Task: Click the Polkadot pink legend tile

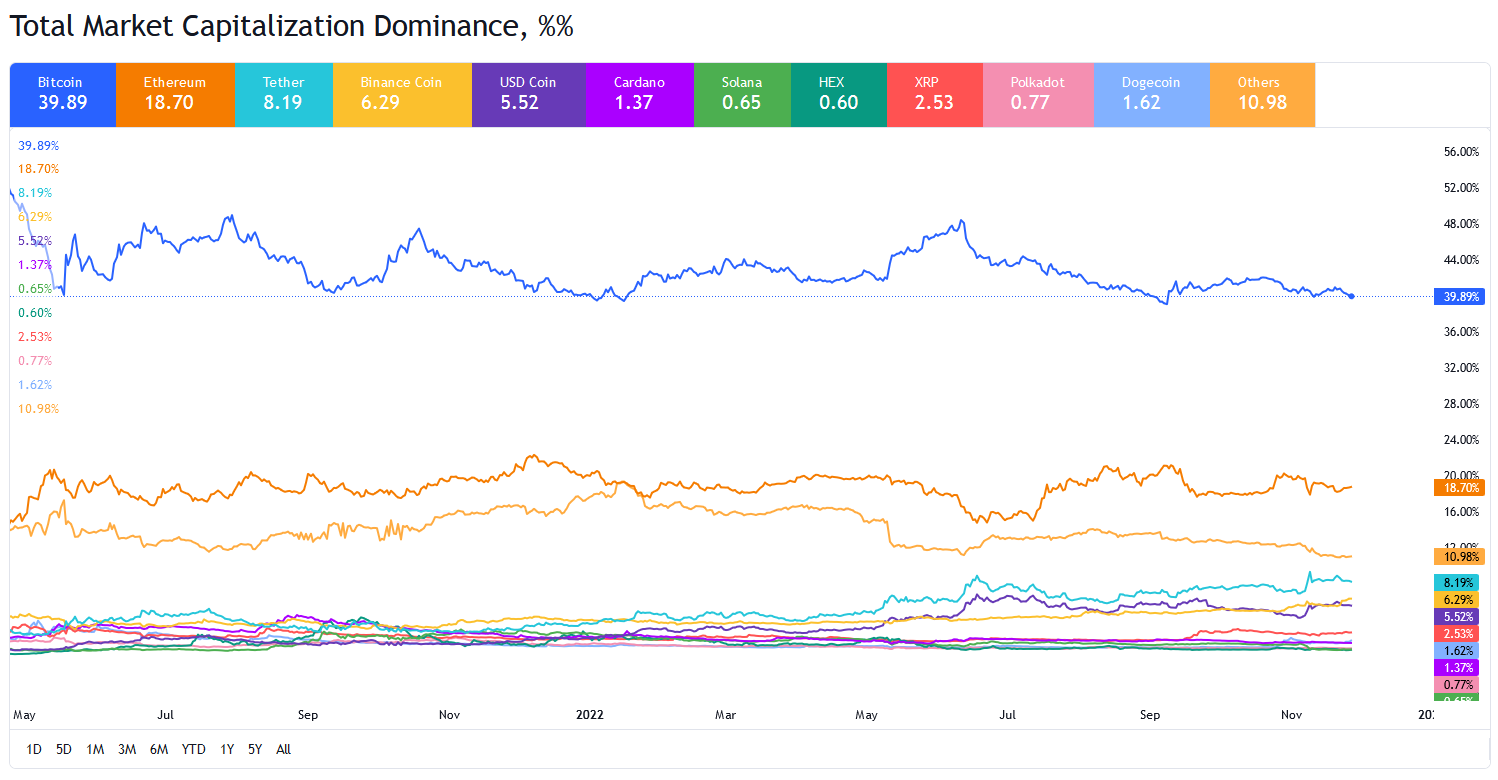Action: click(1038, 94)
